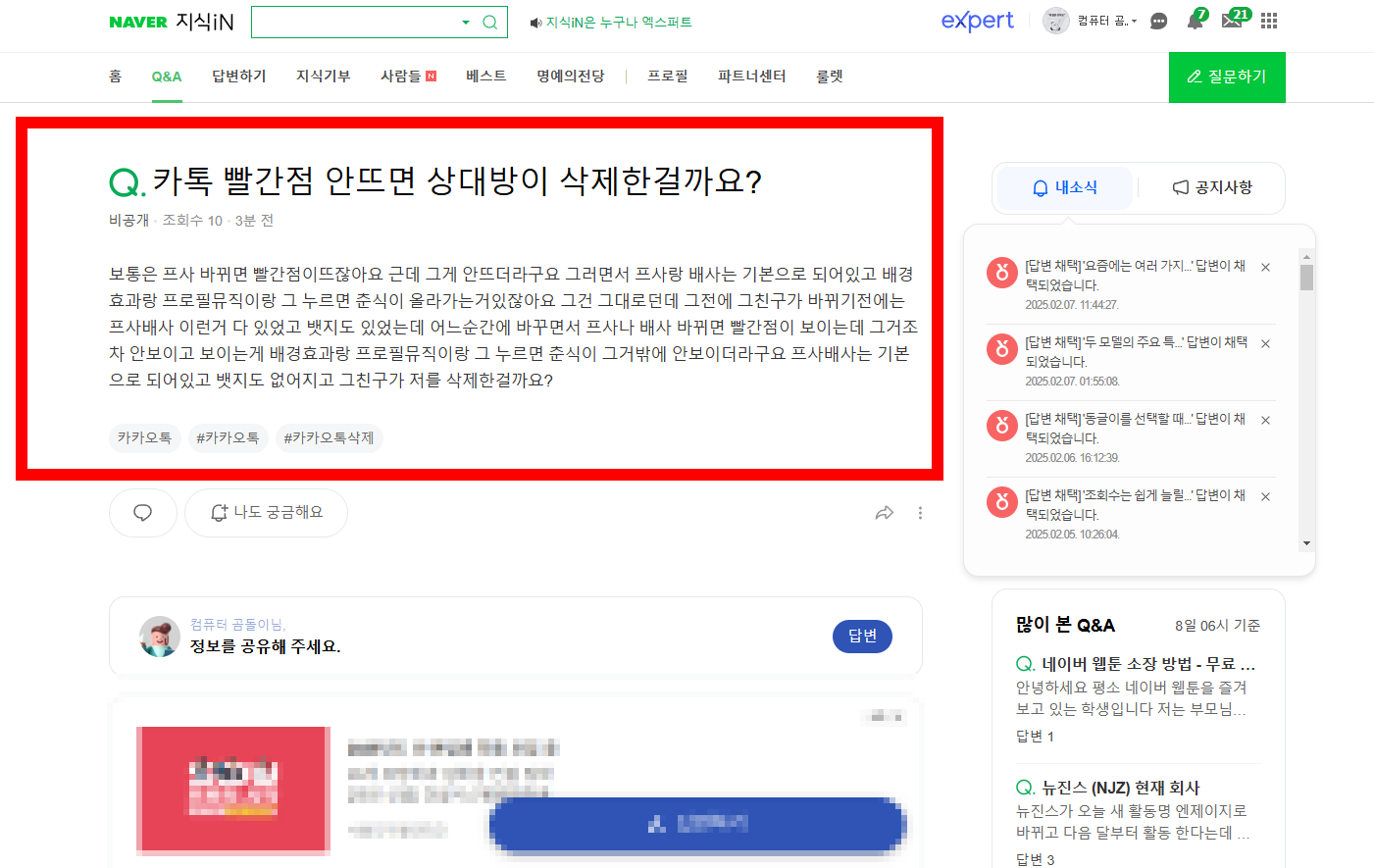Click the answerer profile avatar
The height and width of the screenshot is (868, 1374).
[x=160, y=637]
